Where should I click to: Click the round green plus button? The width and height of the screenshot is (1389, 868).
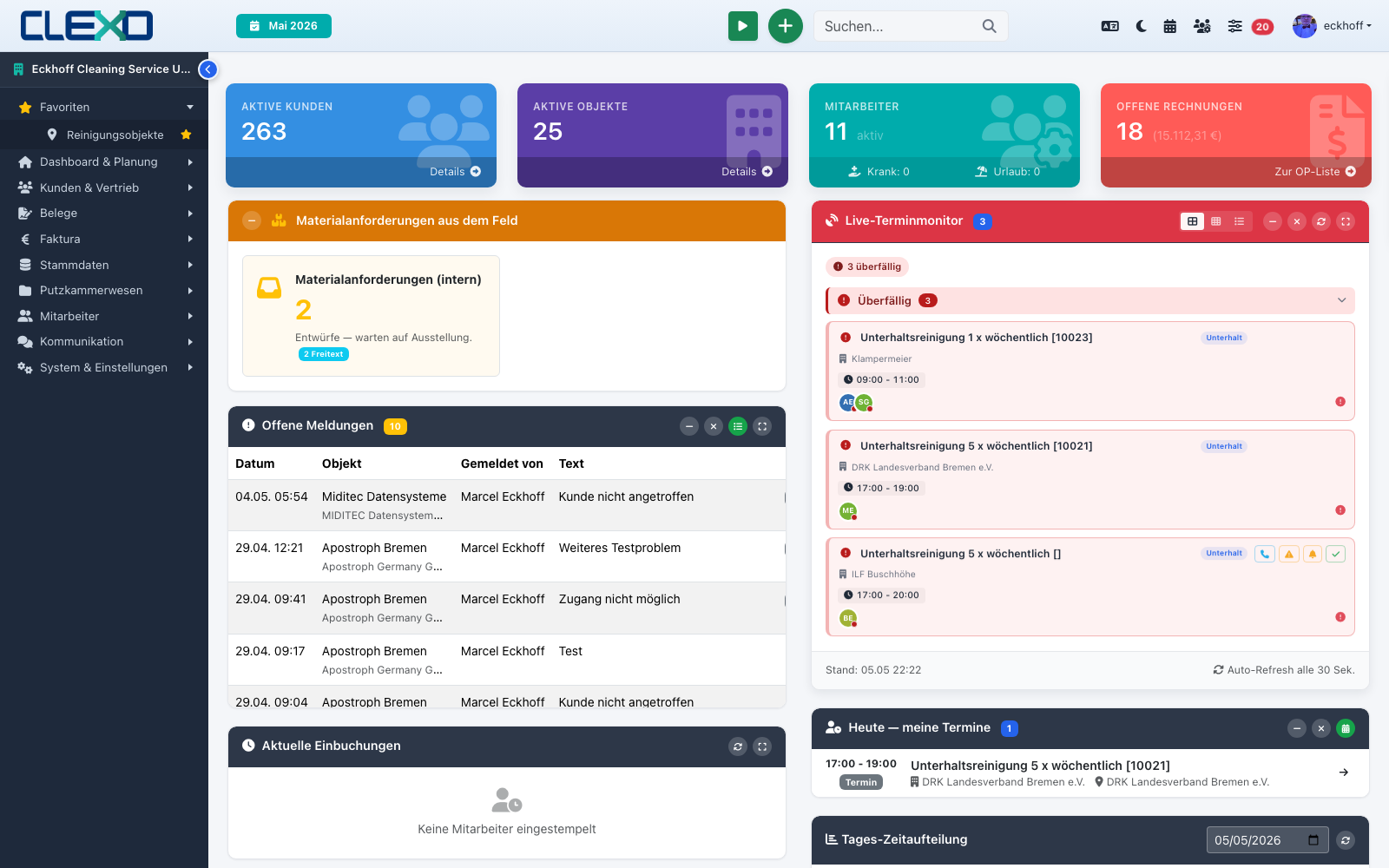tap(786, 26)
